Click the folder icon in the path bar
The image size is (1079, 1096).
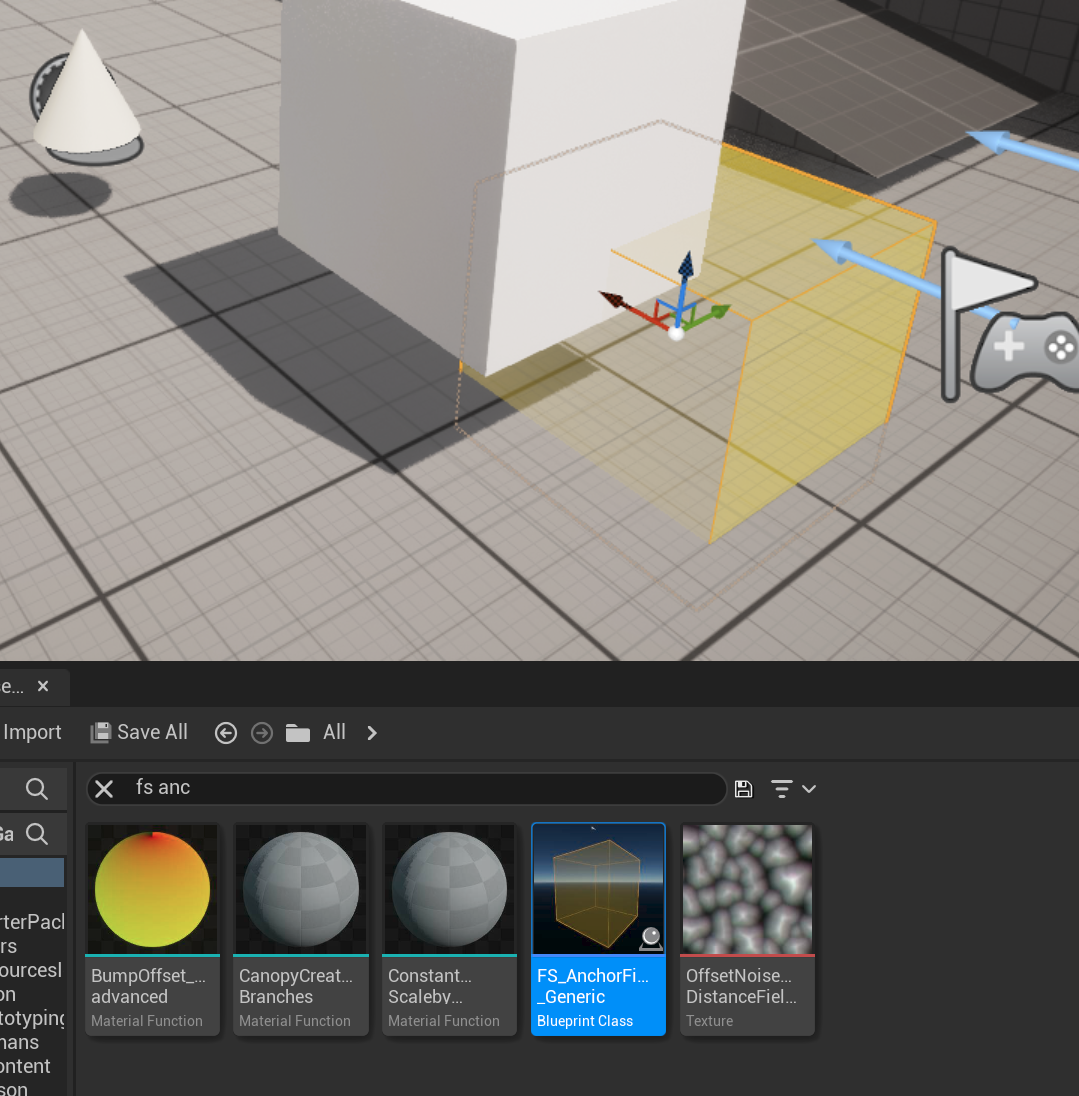tap(297, 733)
